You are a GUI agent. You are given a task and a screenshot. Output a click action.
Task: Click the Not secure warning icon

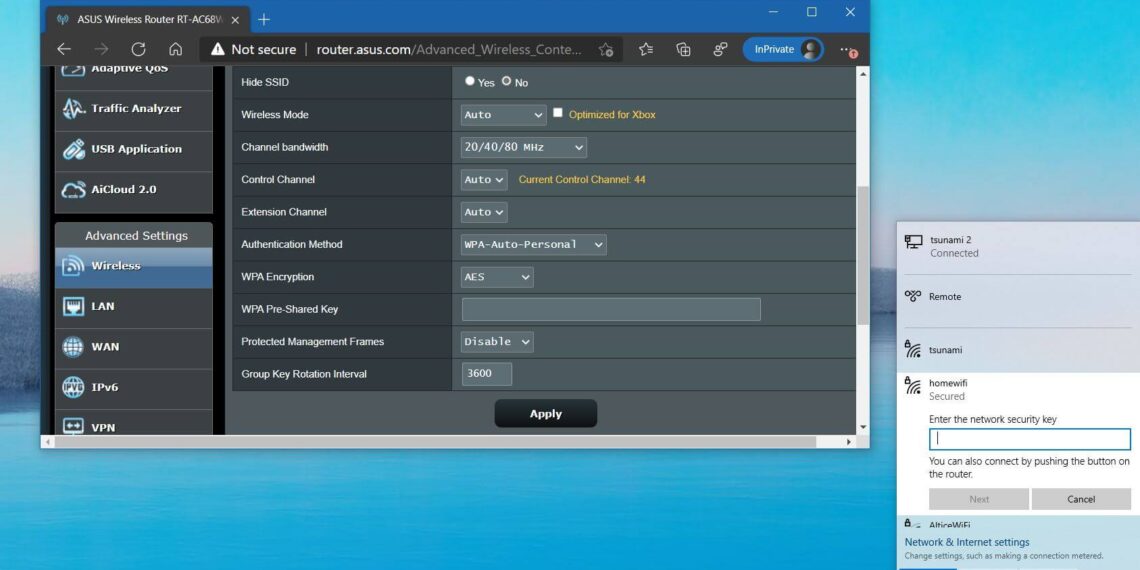217,49
